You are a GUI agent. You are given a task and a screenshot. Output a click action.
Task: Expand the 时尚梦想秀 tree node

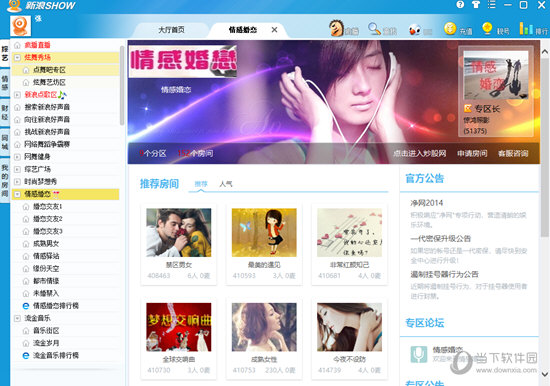pos(17,182)
